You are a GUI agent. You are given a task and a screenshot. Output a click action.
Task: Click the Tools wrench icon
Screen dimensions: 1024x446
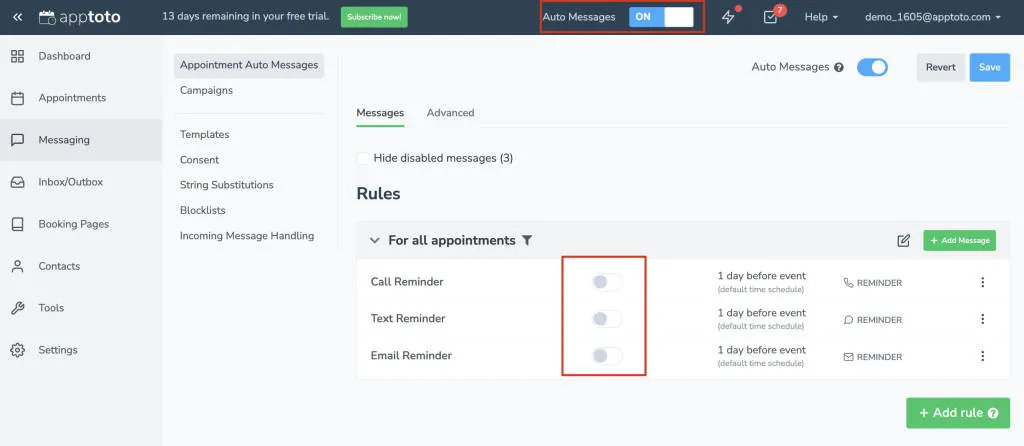pyautogui.click(x=18, y=308)
